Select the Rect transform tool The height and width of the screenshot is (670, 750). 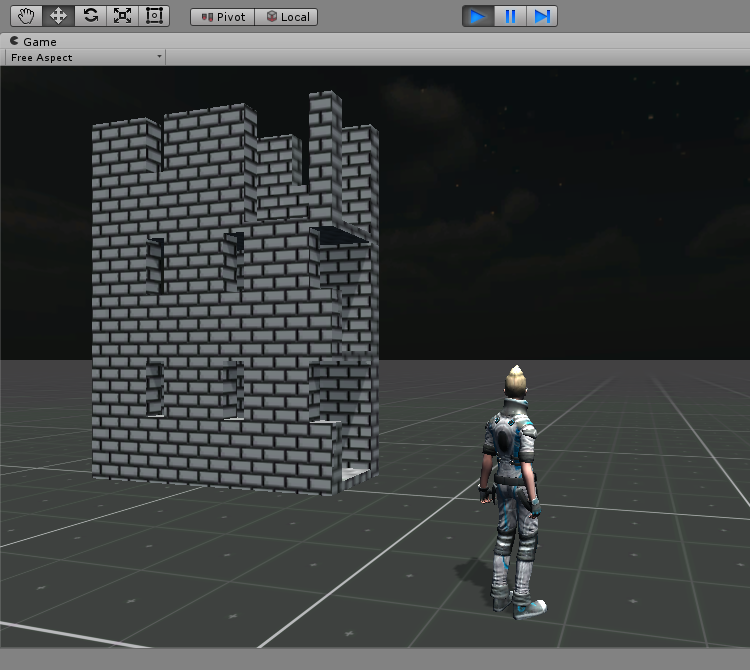(154, 16)
